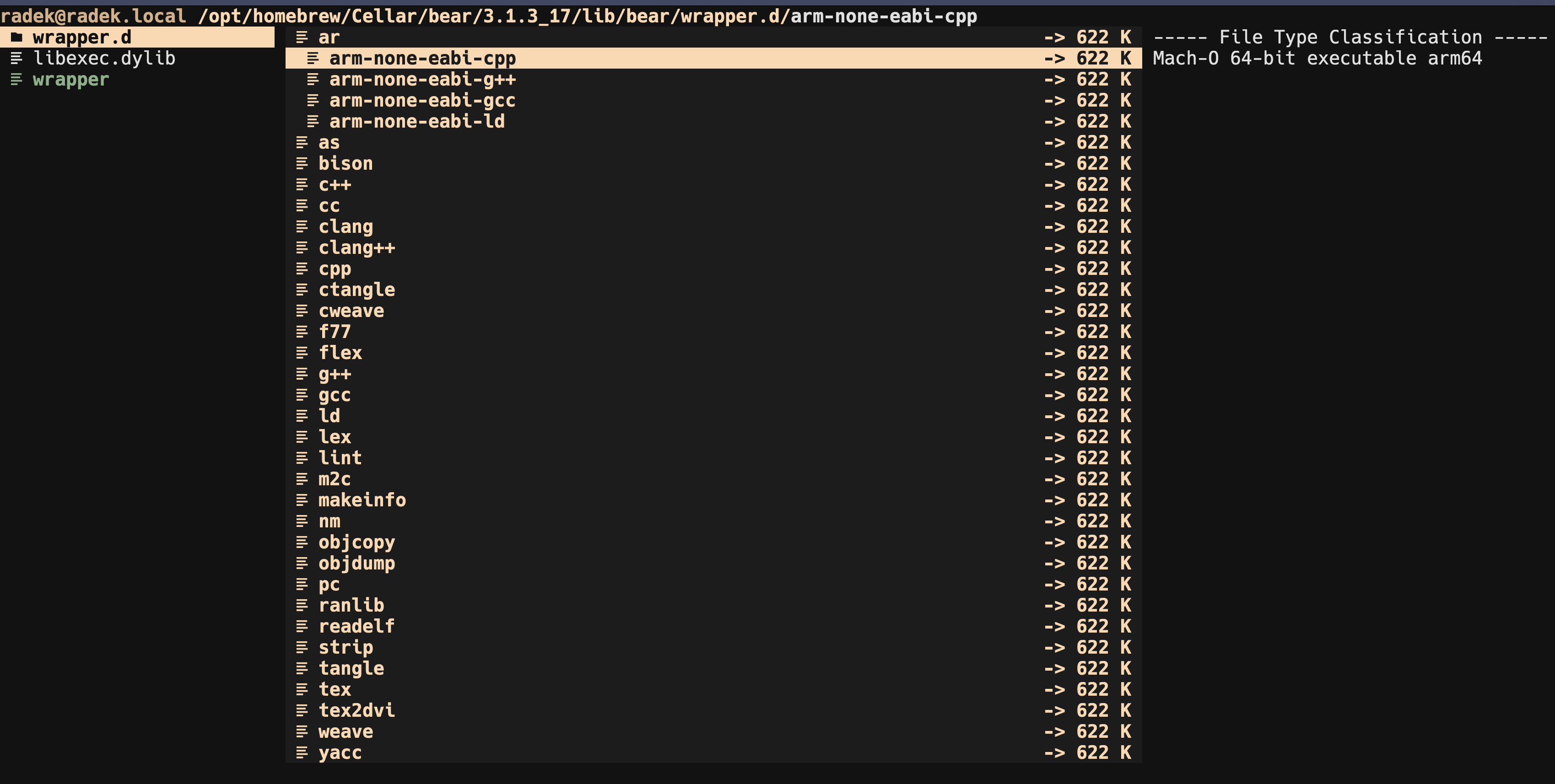1555x784 pixels.
Task: Select the as file entry
Action: (329, 142)
